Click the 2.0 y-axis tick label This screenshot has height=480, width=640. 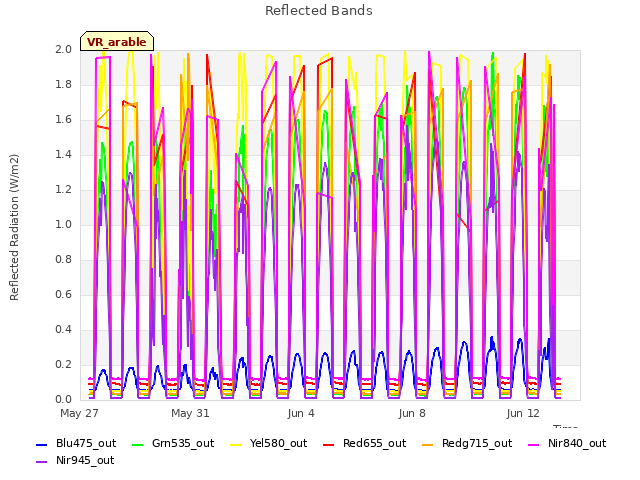[x=64, y=49]
